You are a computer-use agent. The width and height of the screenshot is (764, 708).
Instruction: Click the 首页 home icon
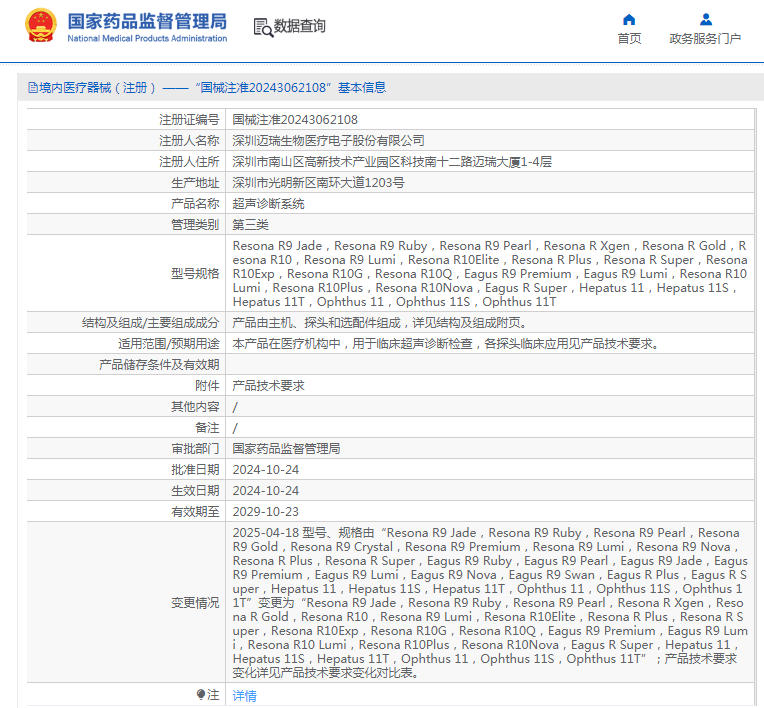pyautogui.click(x=629, y=19)
